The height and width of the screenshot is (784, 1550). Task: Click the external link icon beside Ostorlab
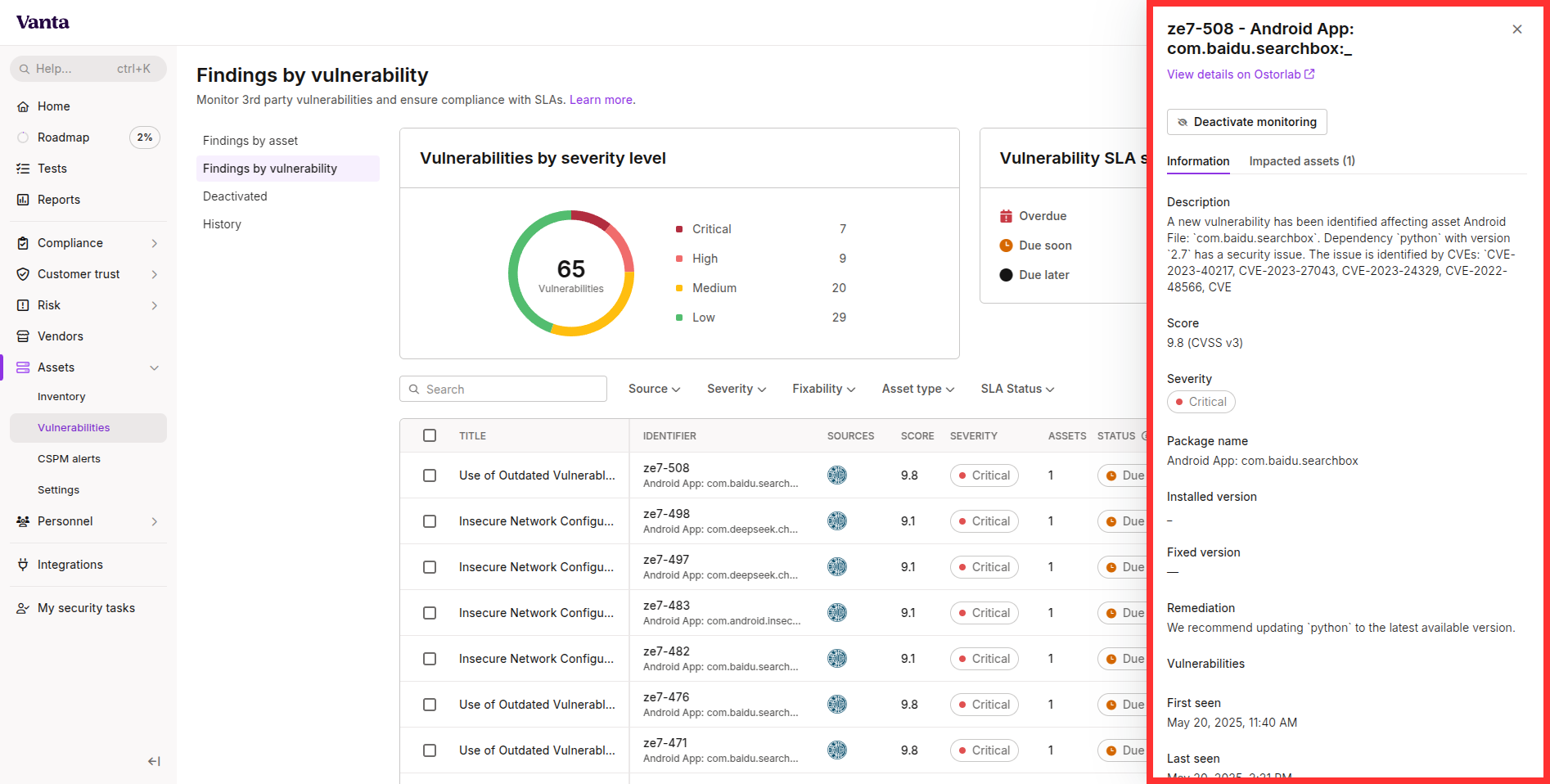(1309, 74)
